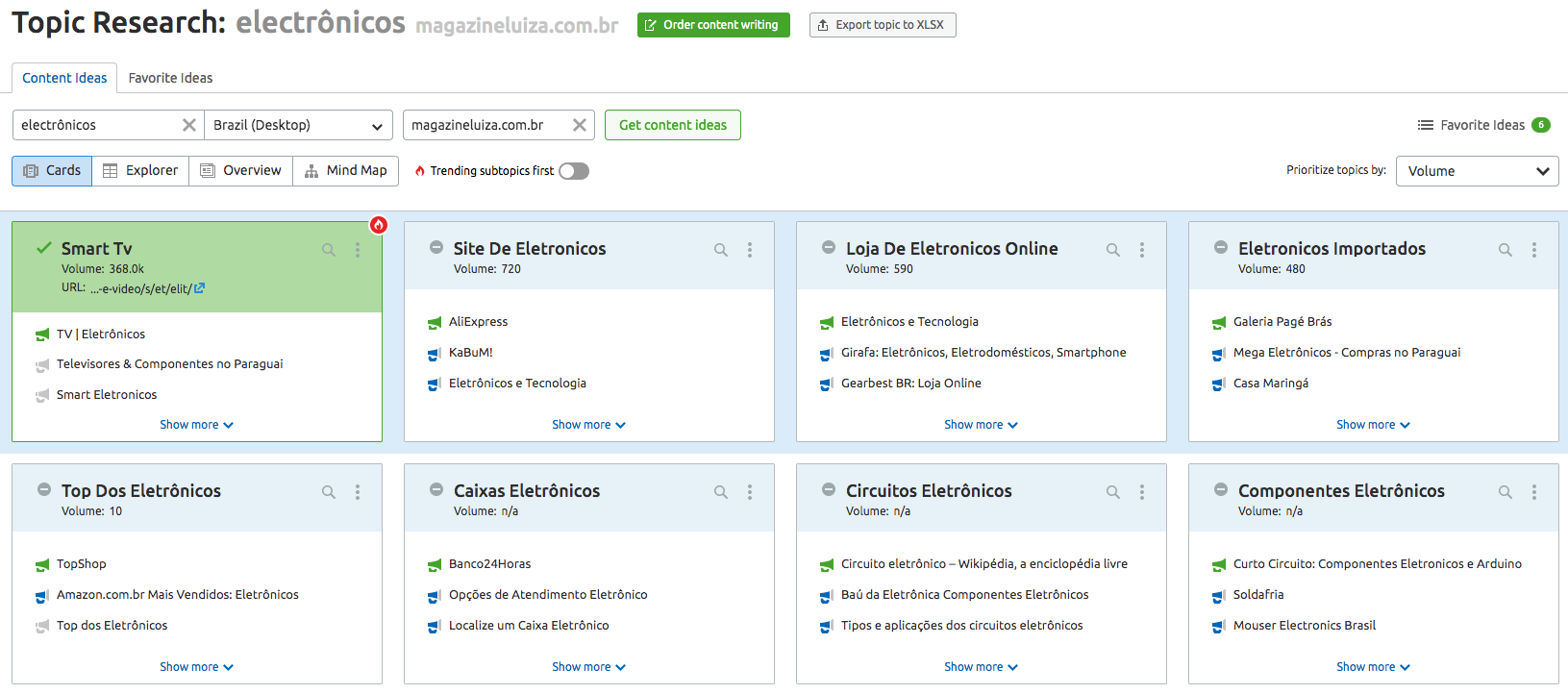Open Site De Eletronicos options menu

tap(750, 250)
